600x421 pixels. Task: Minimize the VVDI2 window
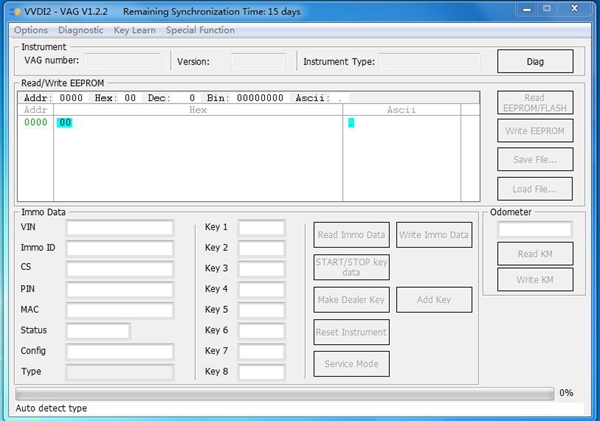527,9
